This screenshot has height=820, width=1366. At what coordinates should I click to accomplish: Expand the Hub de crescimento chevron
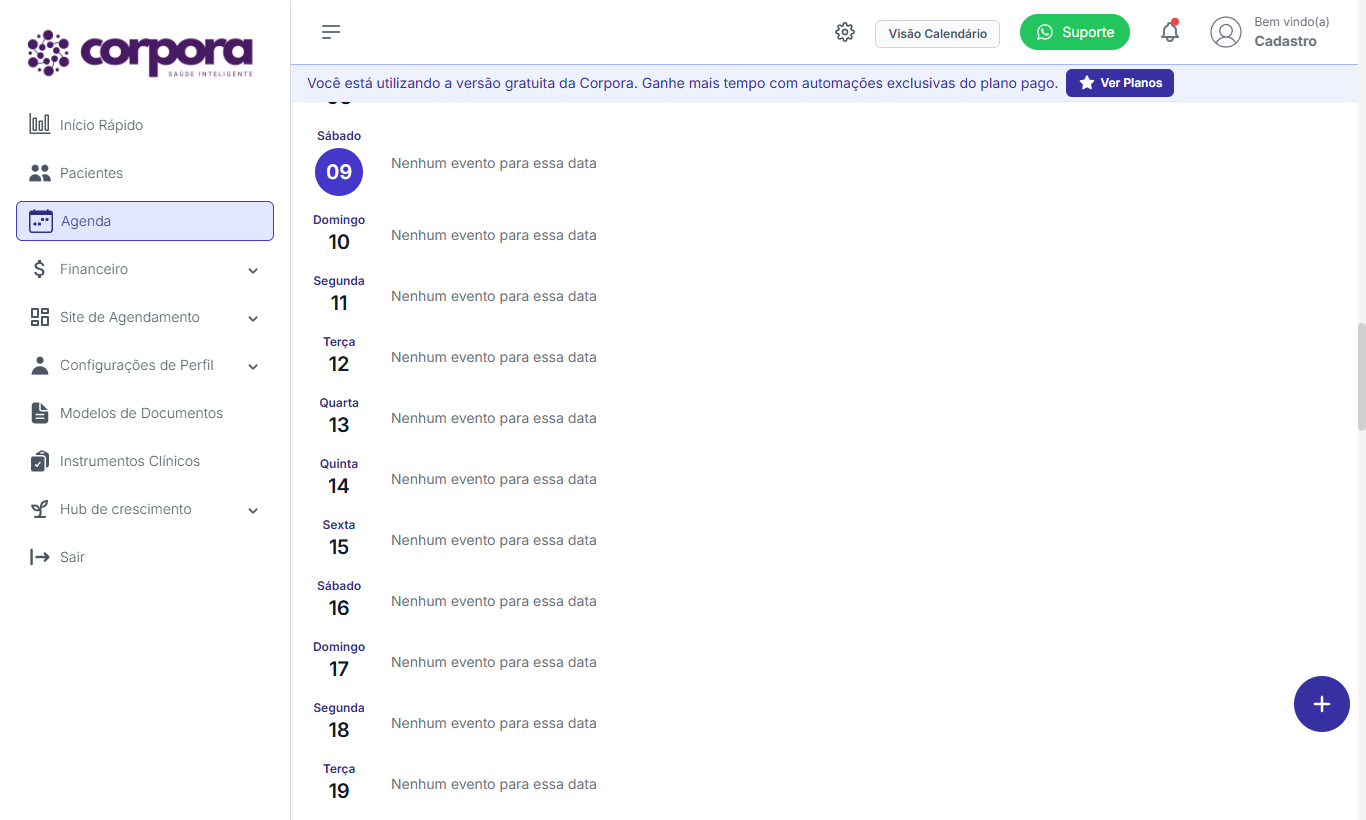(253, 510)
